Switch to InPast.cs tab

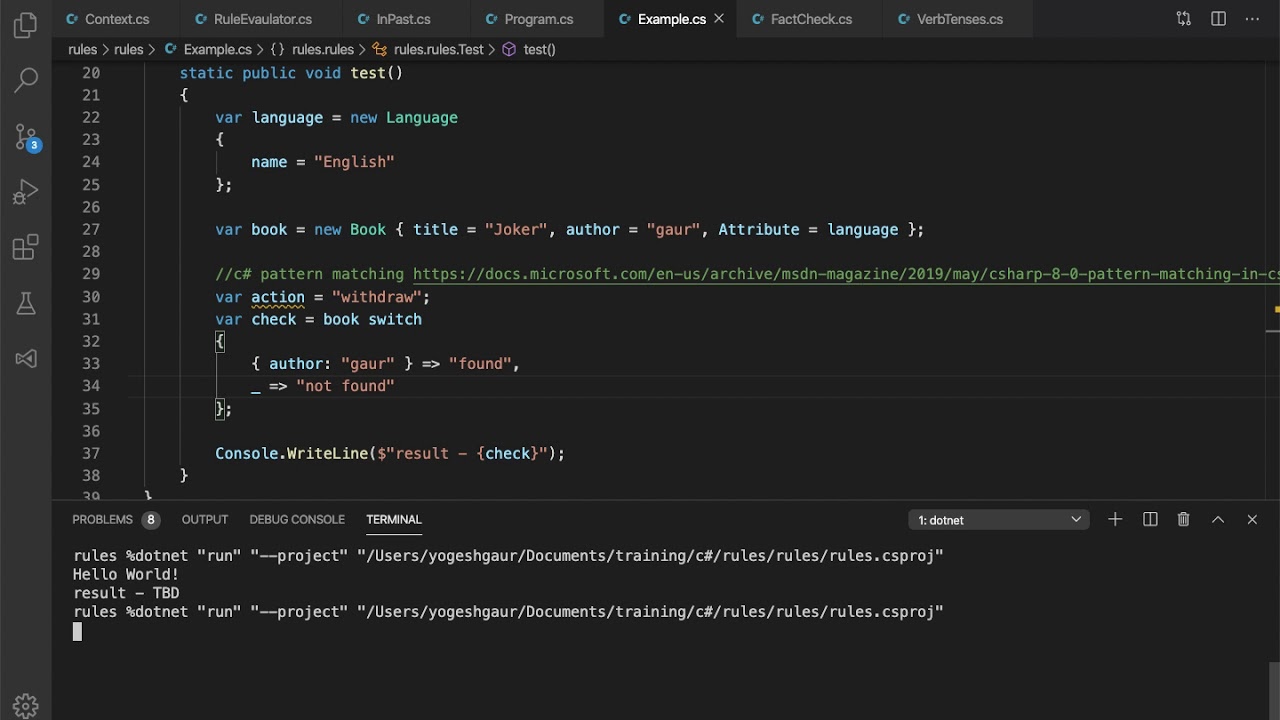click(404, 19)
